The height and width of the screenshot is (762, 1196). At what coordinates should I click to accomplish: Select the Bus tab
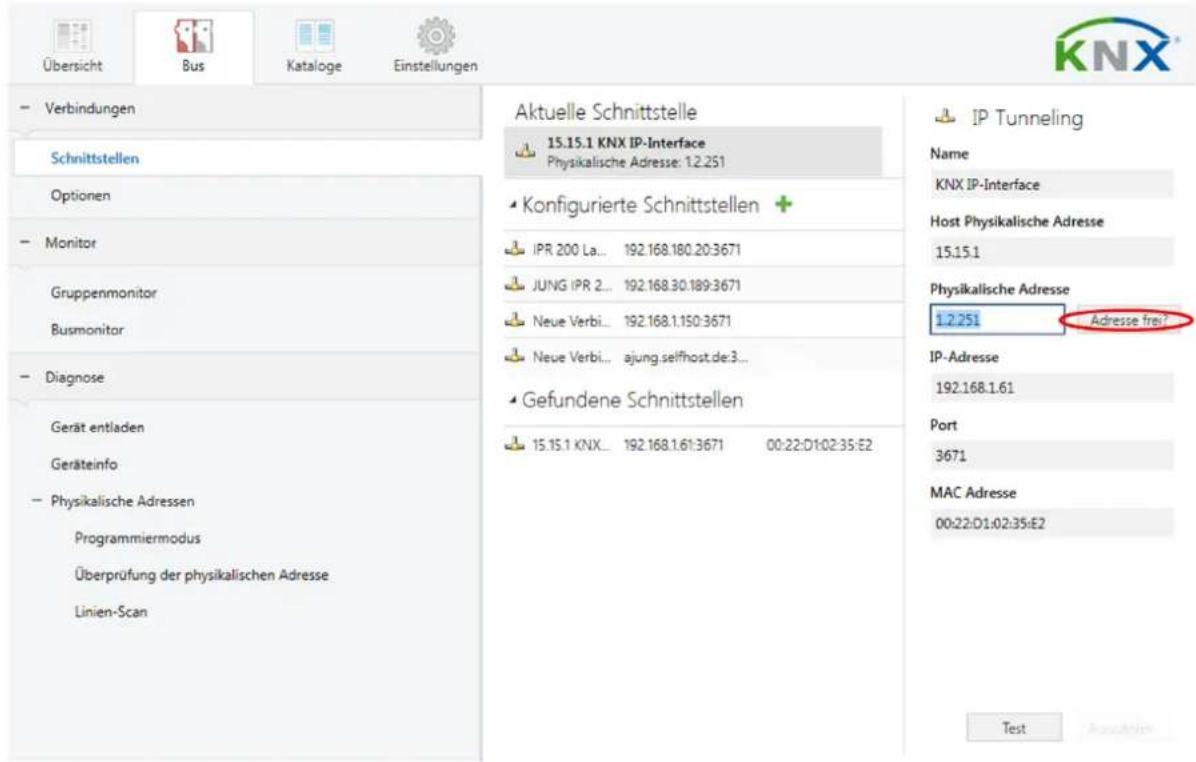coord(193,47)
